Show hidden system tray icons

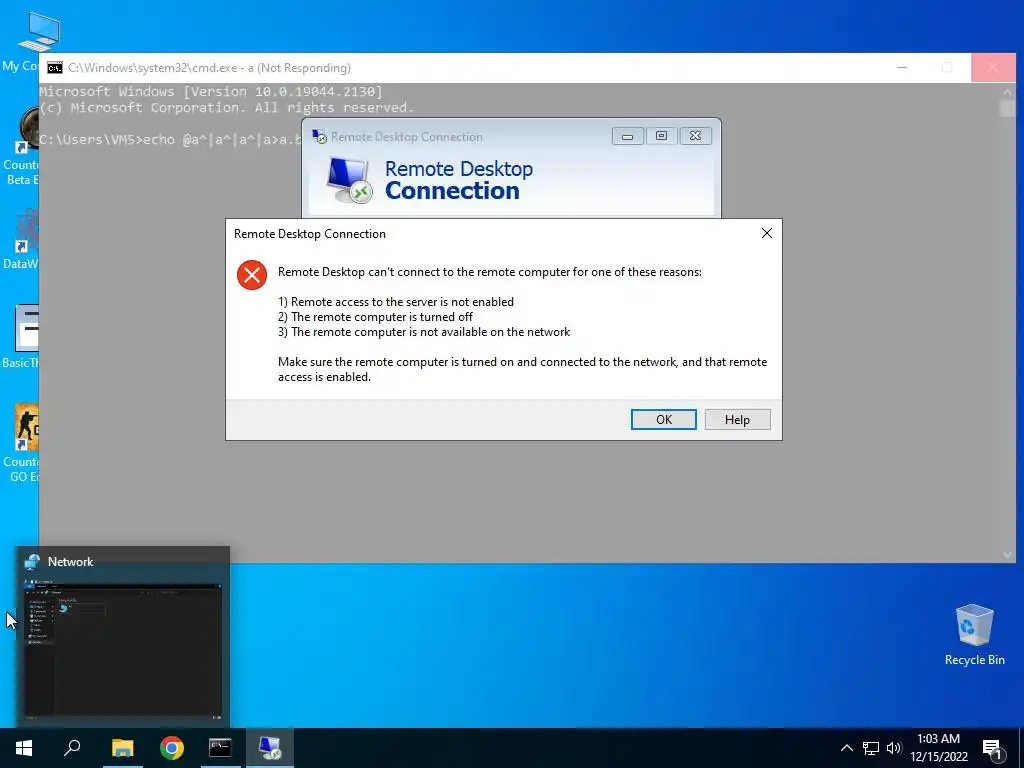click(x=846, y=748)
